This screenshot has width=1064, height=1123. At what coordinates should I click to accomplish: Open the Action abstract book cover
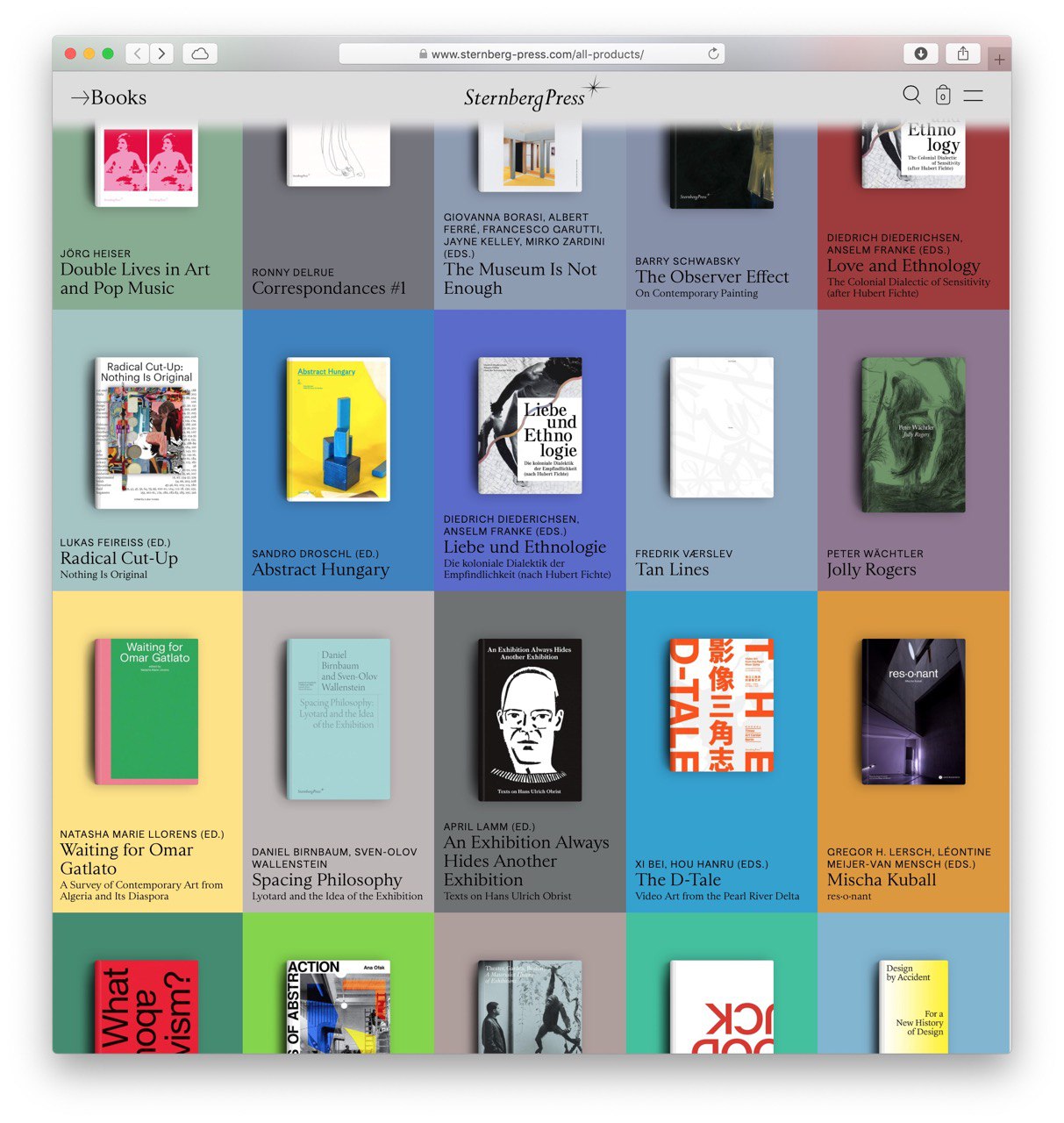tap(339, 1006)
